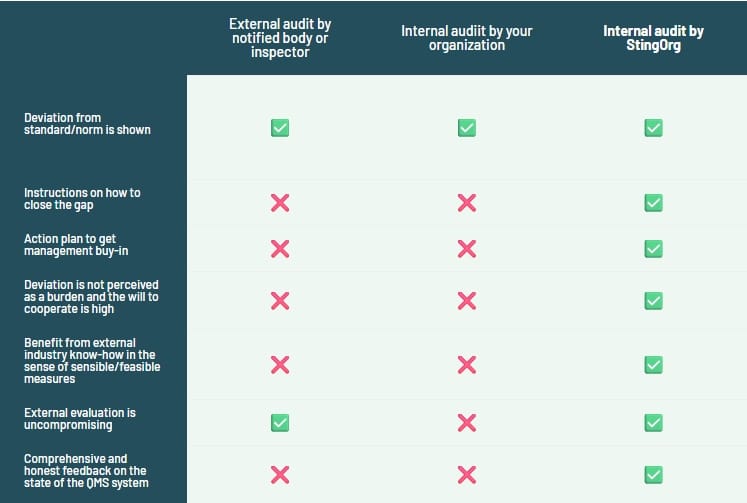Click red X for your organization's uncompromising evaluation
Screen dimensions: 747x503
tap(466, 423)
